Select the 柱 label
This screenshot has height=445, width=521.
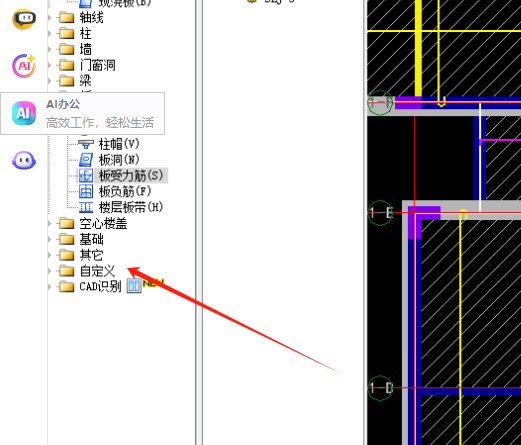coord(85,33)
